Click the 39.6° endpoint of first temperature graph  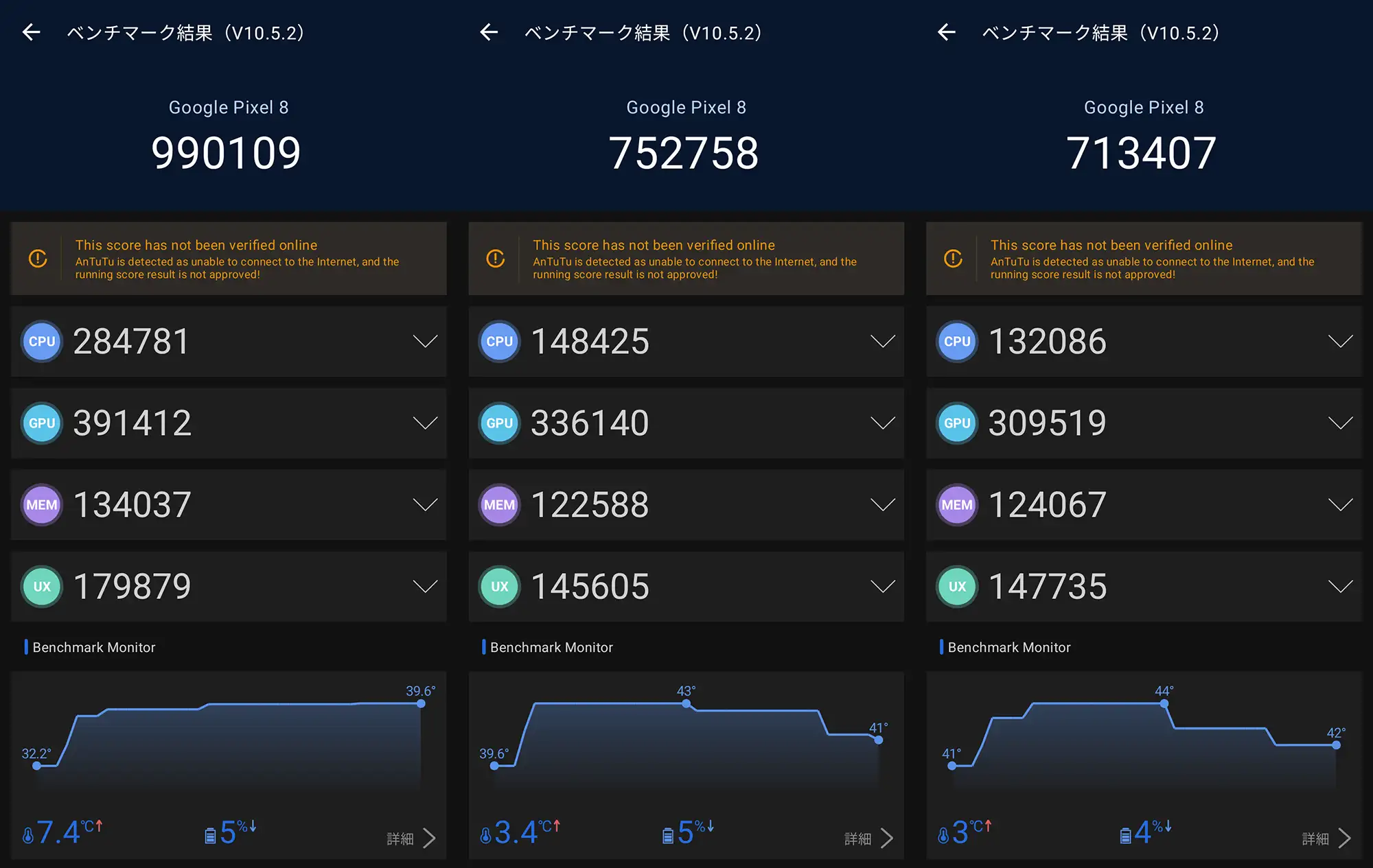pos(421,703)
